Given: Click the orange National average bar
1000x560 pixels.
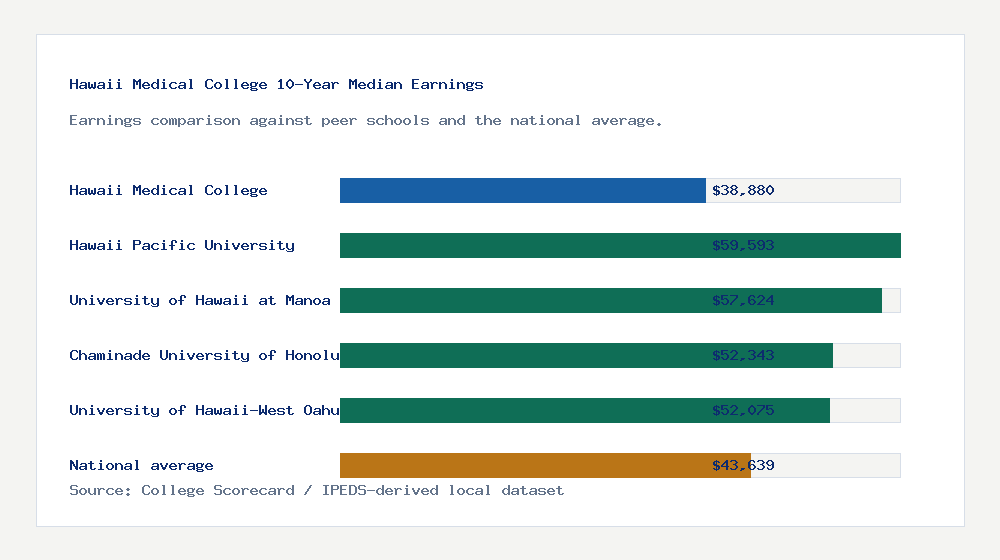Looking at the screenshot, I should tap(545, 466).
